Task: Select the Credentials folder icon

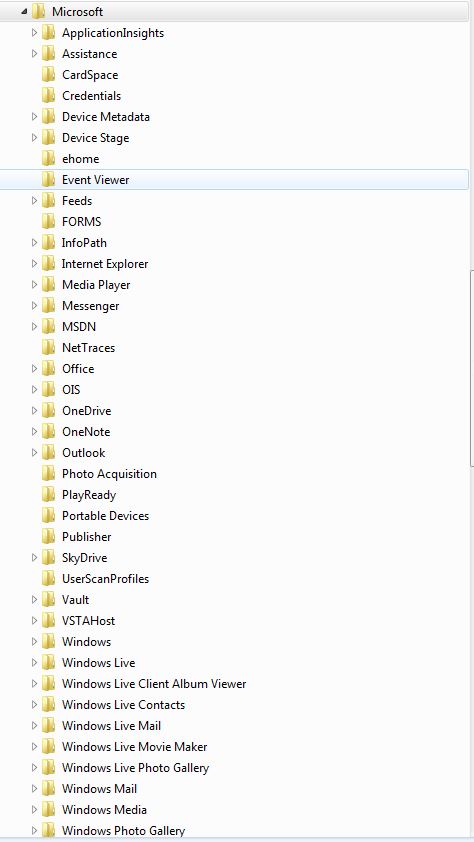Action: pos(48,96)
